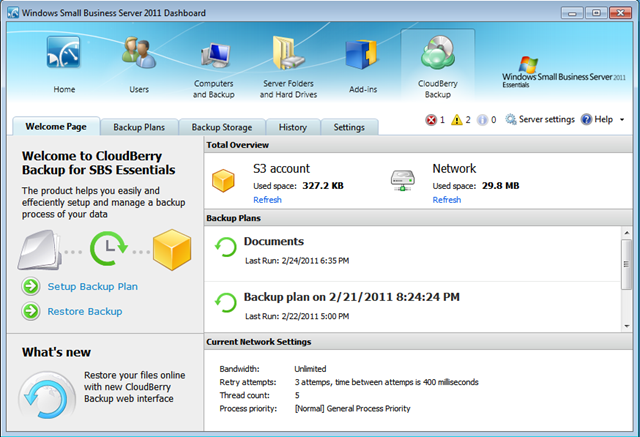This screenshot has width=640, height=437.
Task: Click Last Run 2/24/2011 6:35 PM text
Action: (x=297, y=261)
